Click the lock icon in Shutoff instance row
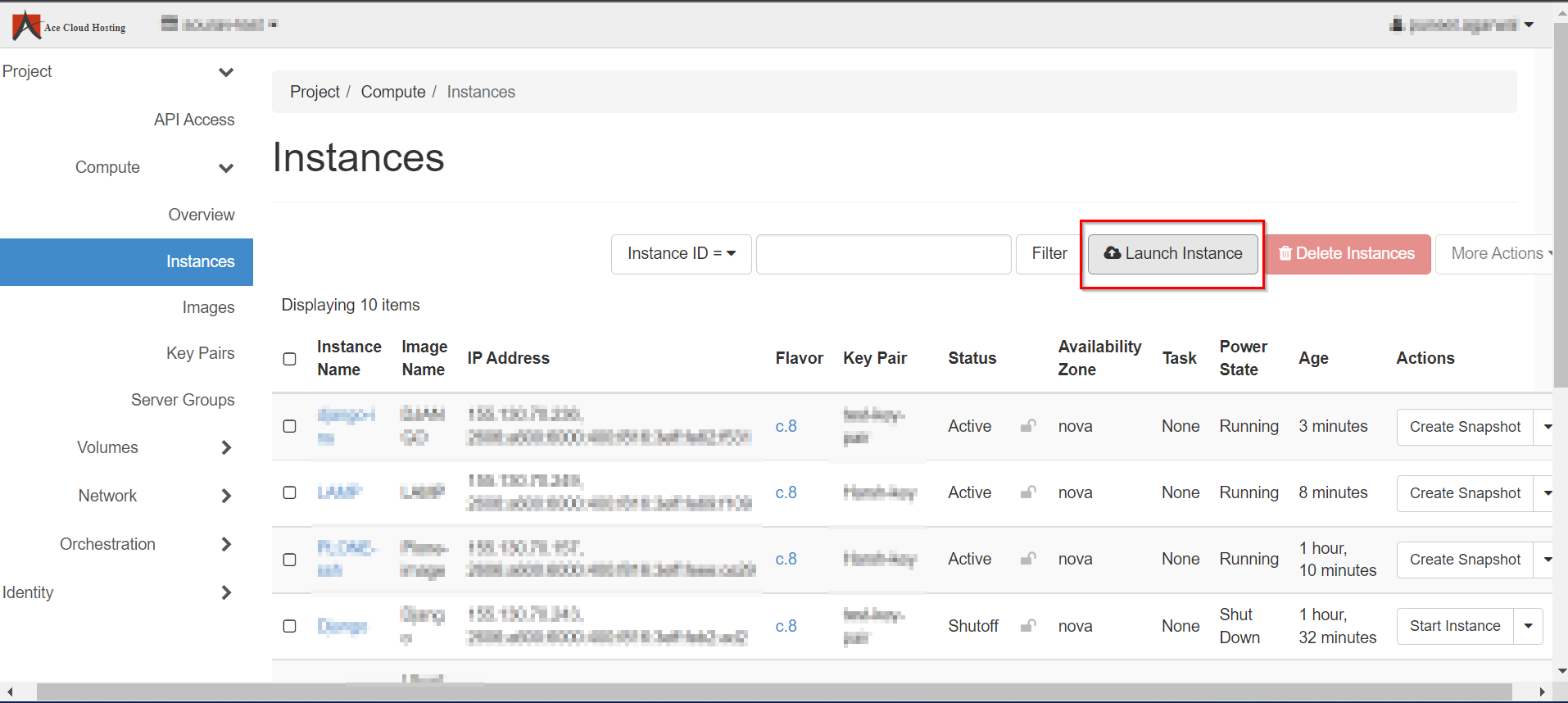The image size is (1568, 703). [1028, 626]
